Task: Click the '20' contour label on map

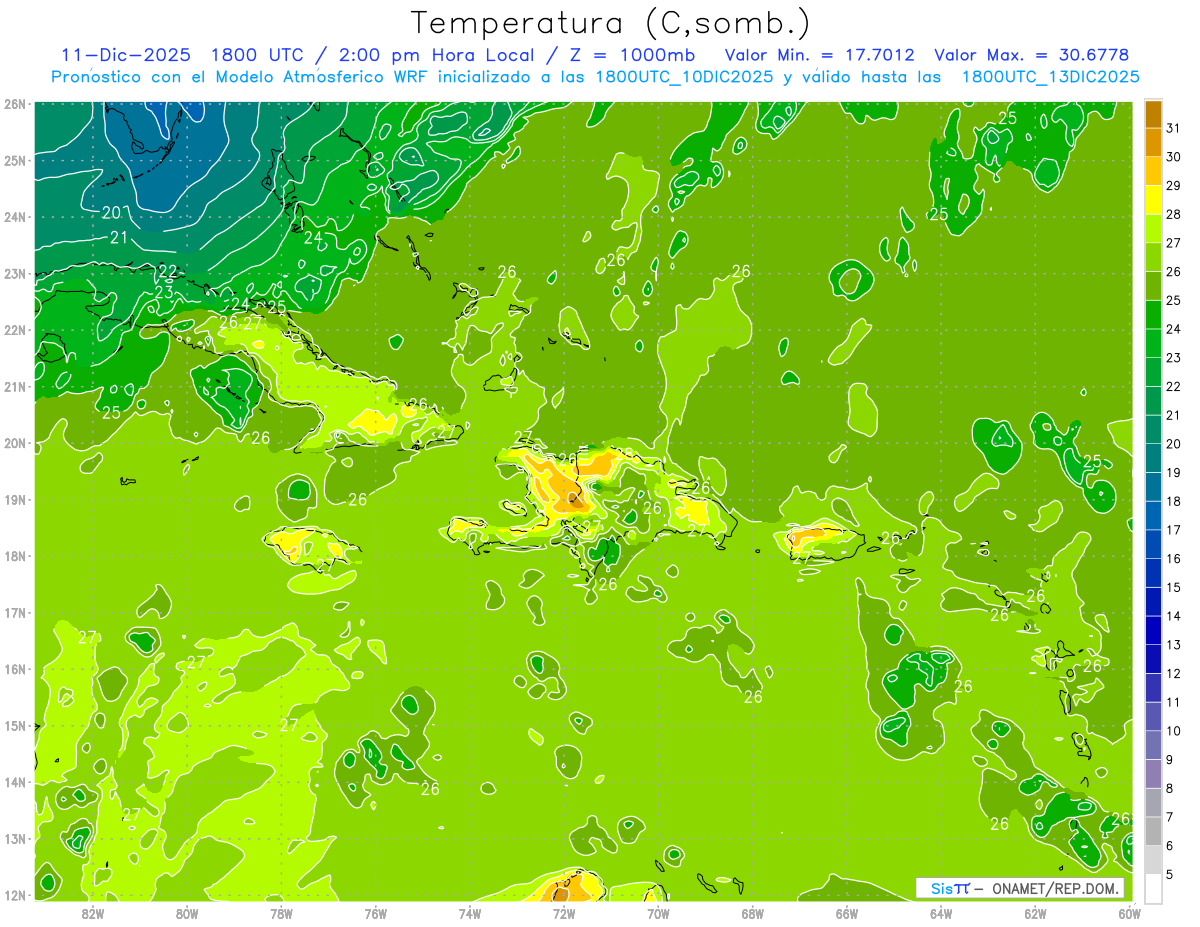Action: pos(111,212)
